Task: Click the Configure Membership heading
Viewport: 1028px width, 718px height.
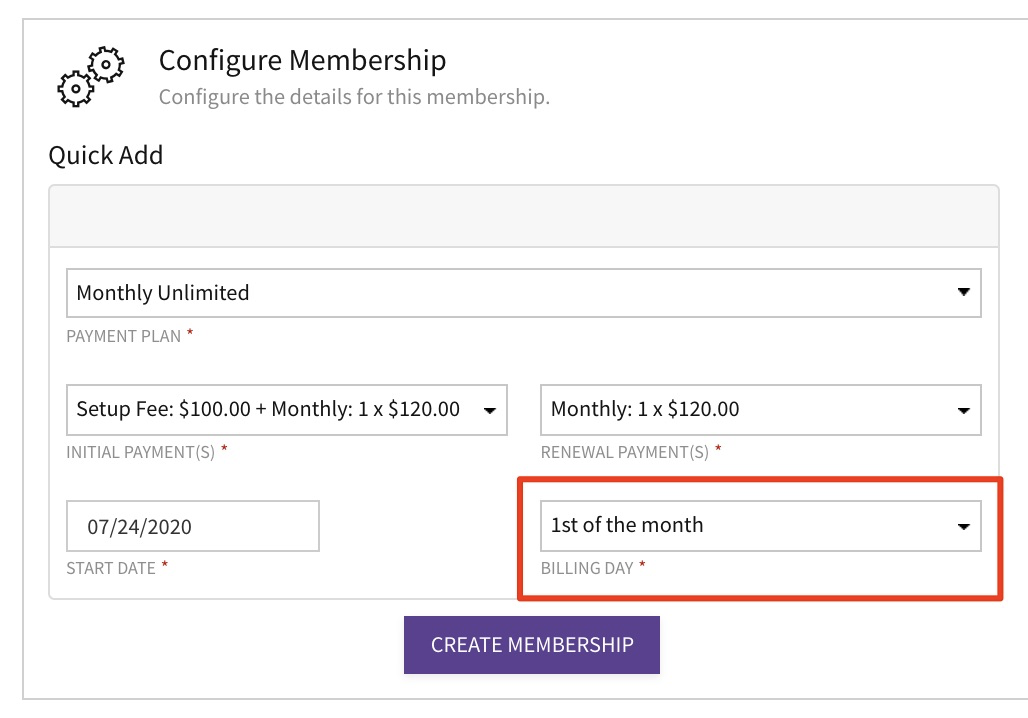Action: pos(302,60)
